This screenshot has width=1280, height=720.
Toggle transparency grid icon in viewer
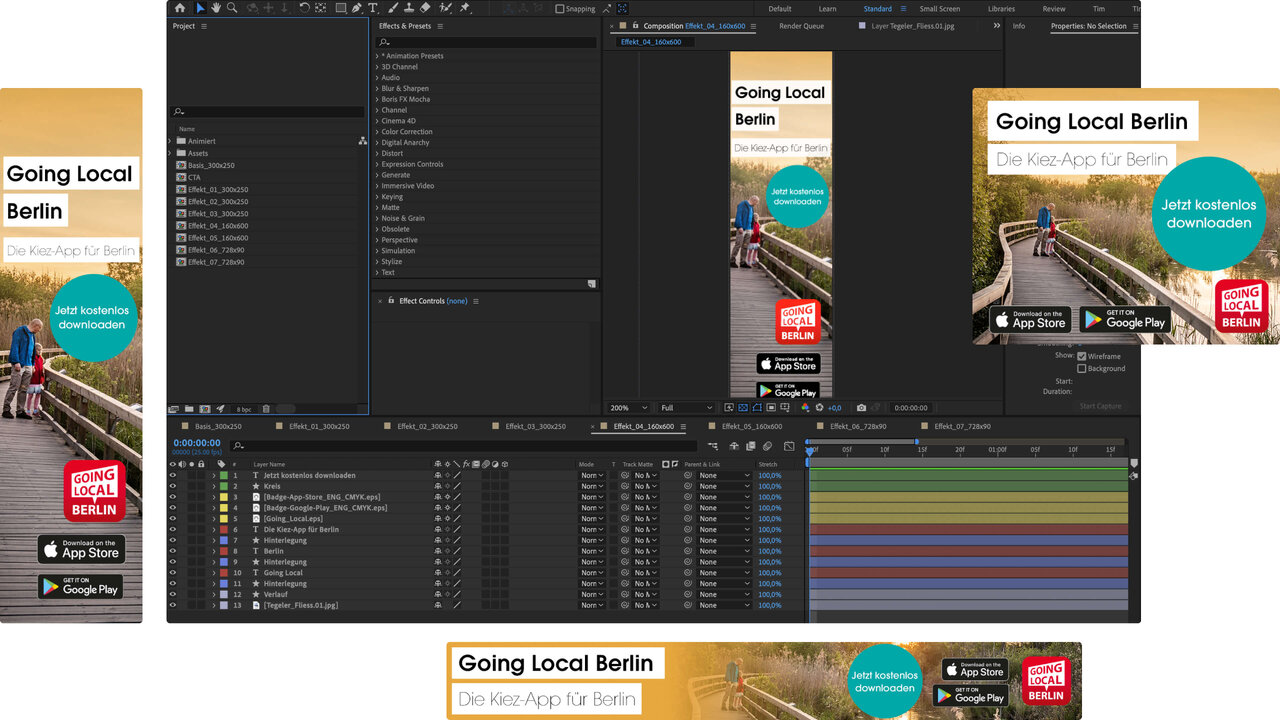[743, 408]
